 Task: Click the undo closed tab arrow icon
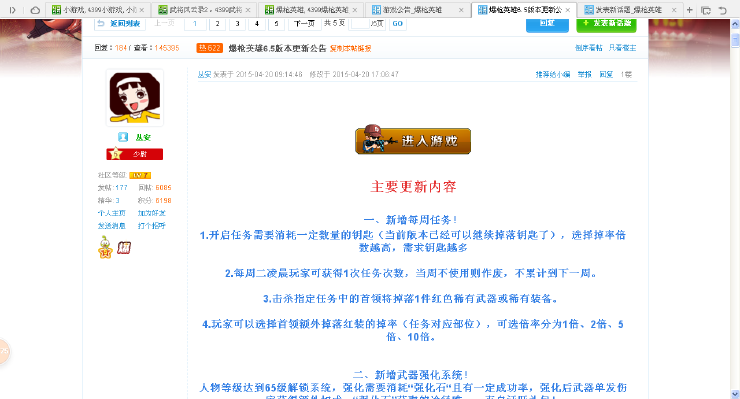coord(723,10)
